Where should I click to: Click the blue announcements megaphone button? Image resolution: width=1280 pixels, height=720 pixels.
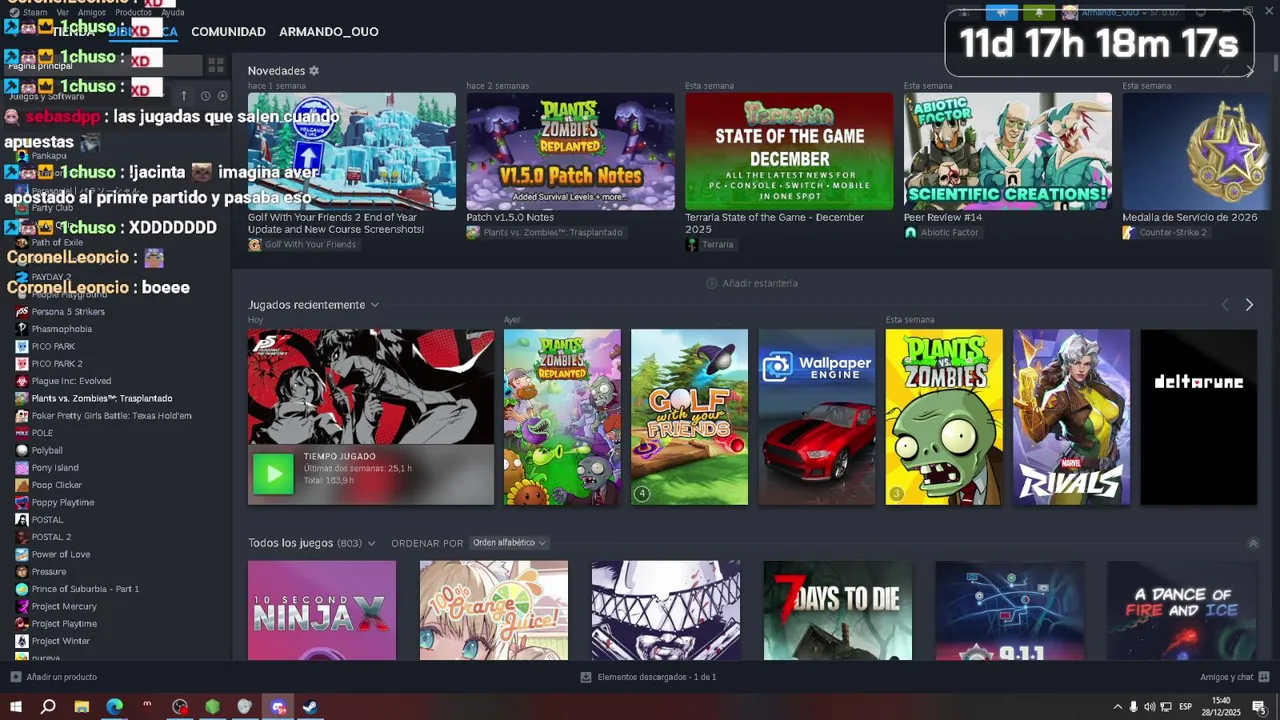(1002, 13)
